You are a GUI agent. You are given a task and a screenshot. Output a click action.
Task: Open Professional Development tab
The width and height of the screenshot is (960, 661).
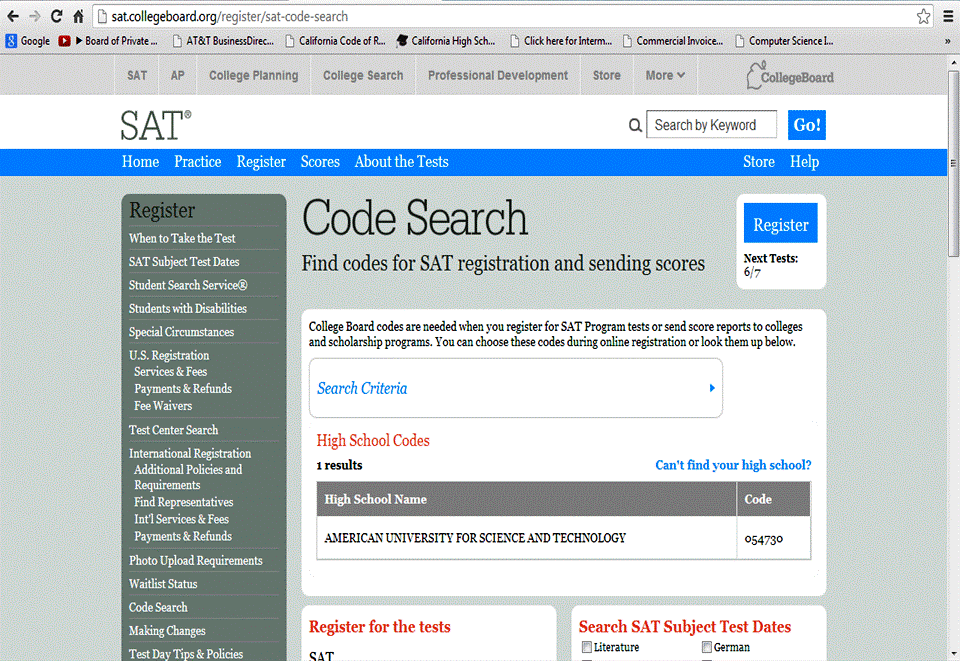(x=498, y=75)
